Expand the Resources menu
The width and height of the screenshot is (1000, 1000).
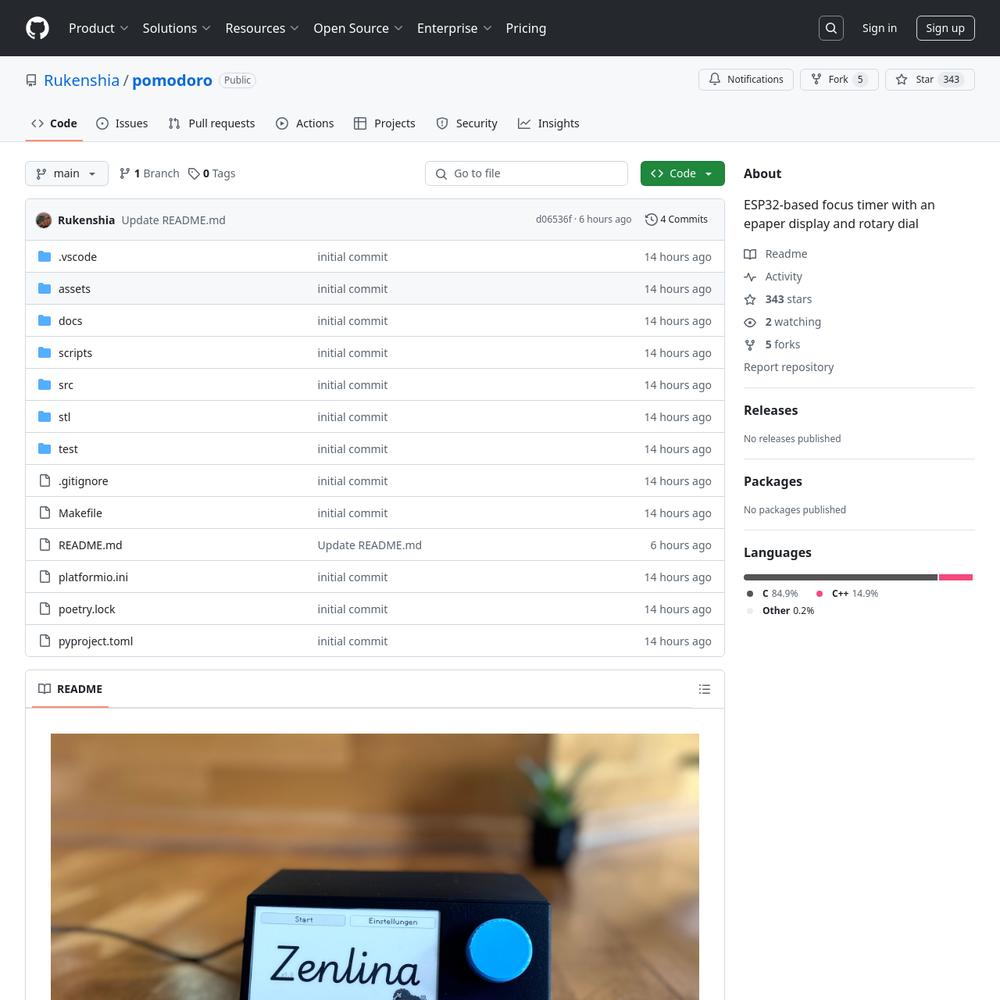tap(261, 28)
